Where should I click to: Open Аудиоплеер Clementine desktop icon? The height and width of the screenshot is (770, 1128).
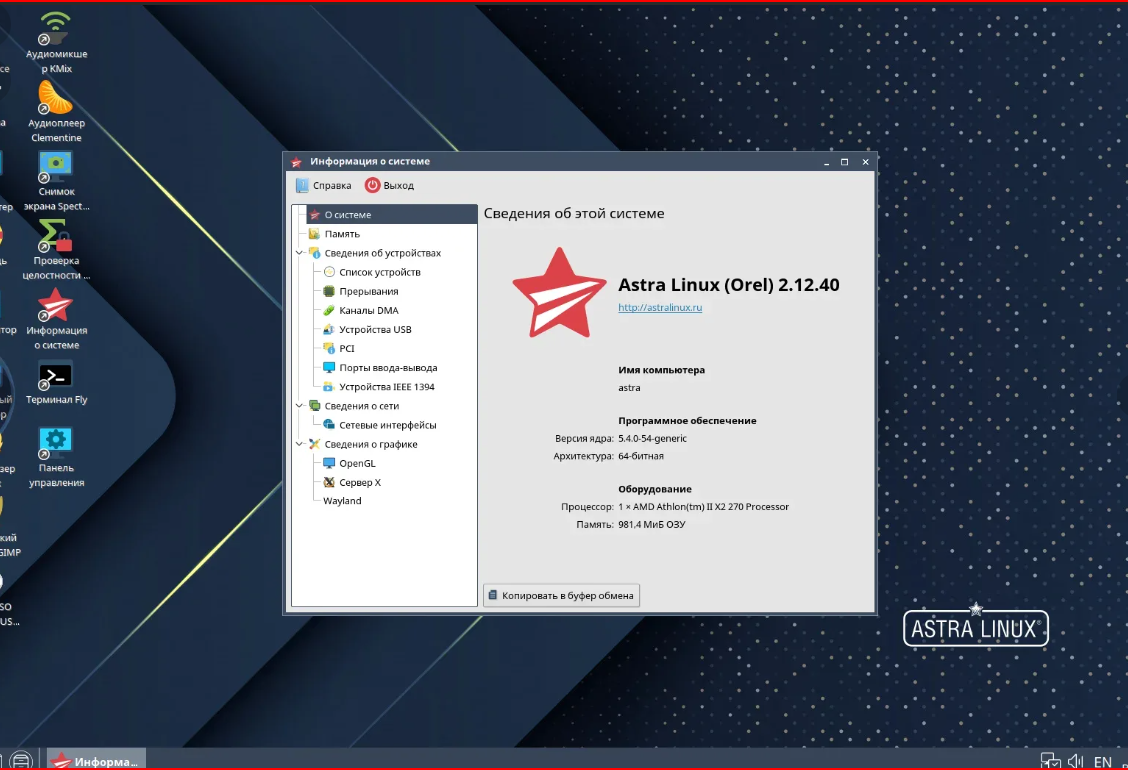pos(55,111)
